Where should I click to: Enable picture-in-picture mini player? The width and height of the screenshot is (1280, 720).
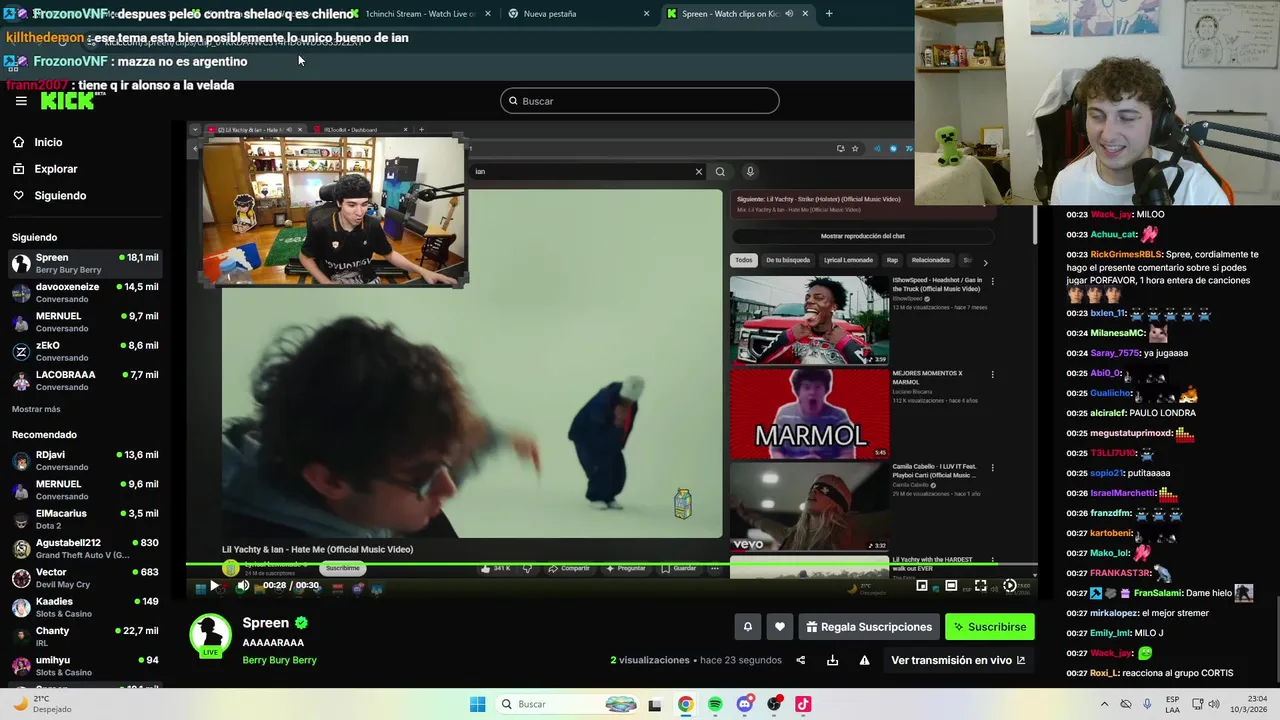tap(922, 586)
